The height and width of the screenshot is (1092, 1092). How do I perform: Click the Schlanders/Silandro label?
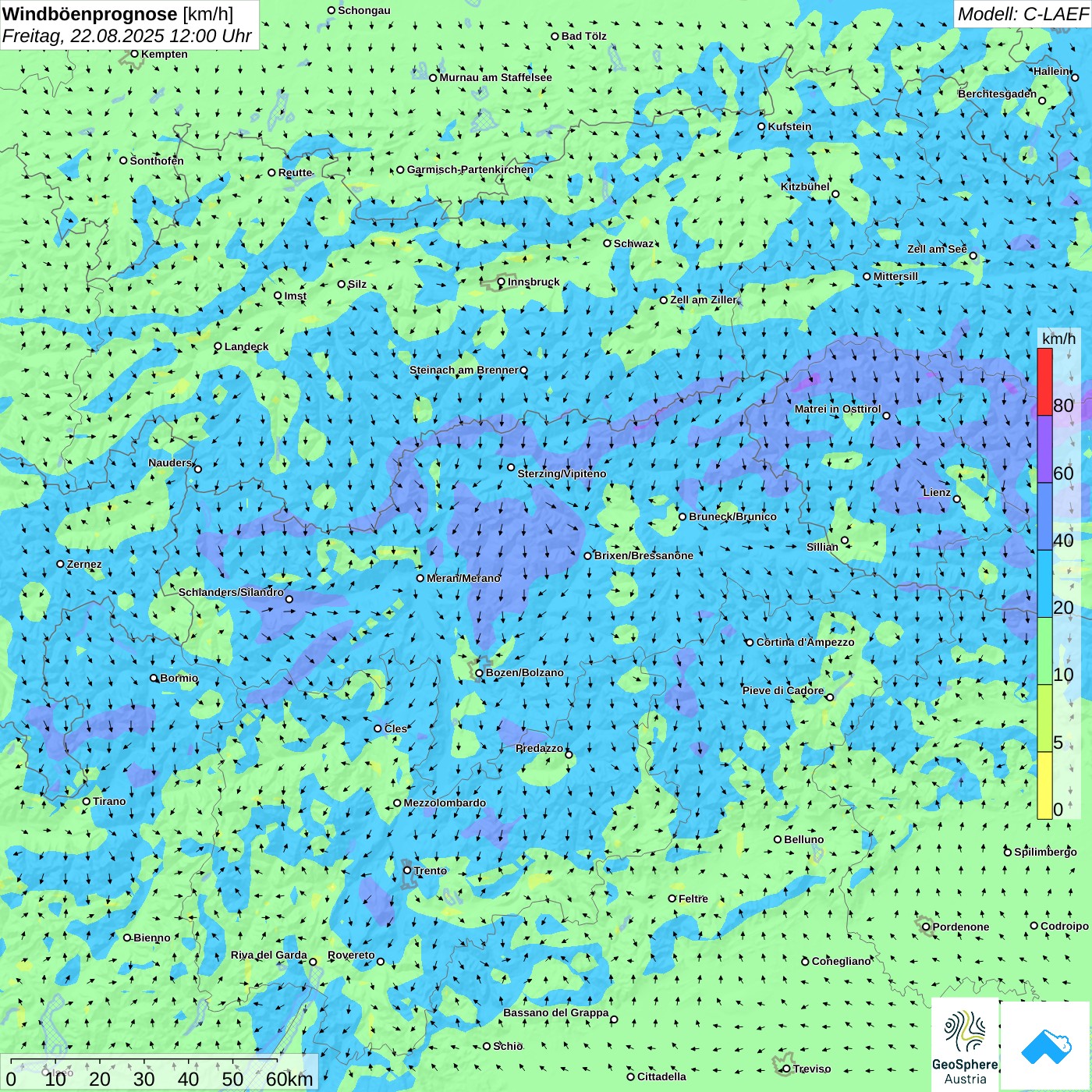pos(231,592)
